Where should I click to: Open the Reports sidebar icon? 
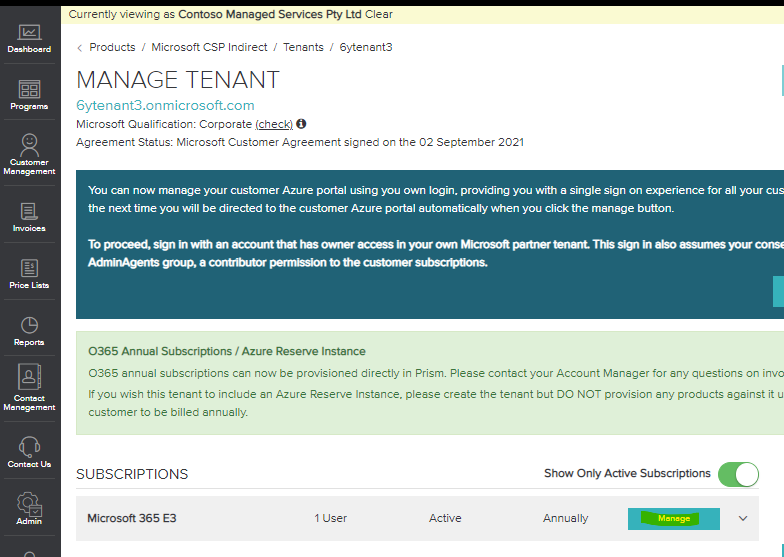(29, 331)
